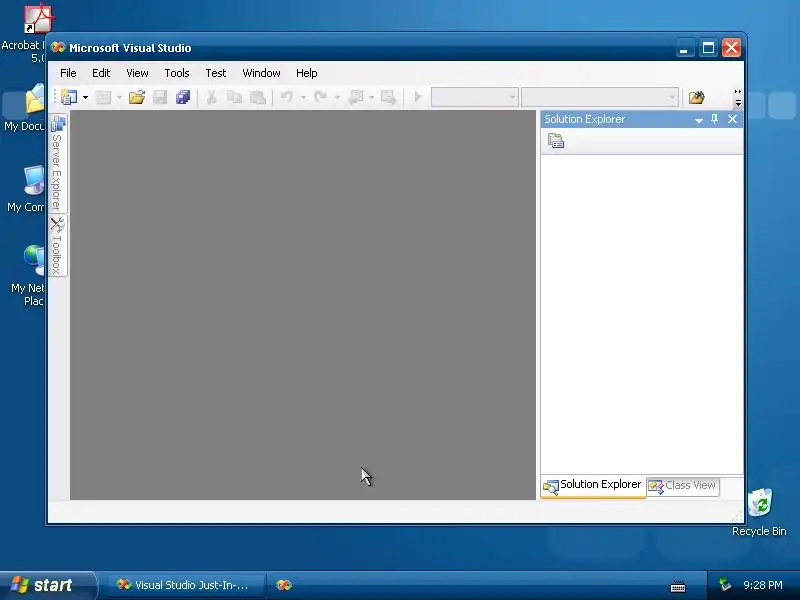The width and height of the screenshot is (800, 600).
Task: Select the Visual Studio Just-In-Time taskbar button
Action: point(186,585)
